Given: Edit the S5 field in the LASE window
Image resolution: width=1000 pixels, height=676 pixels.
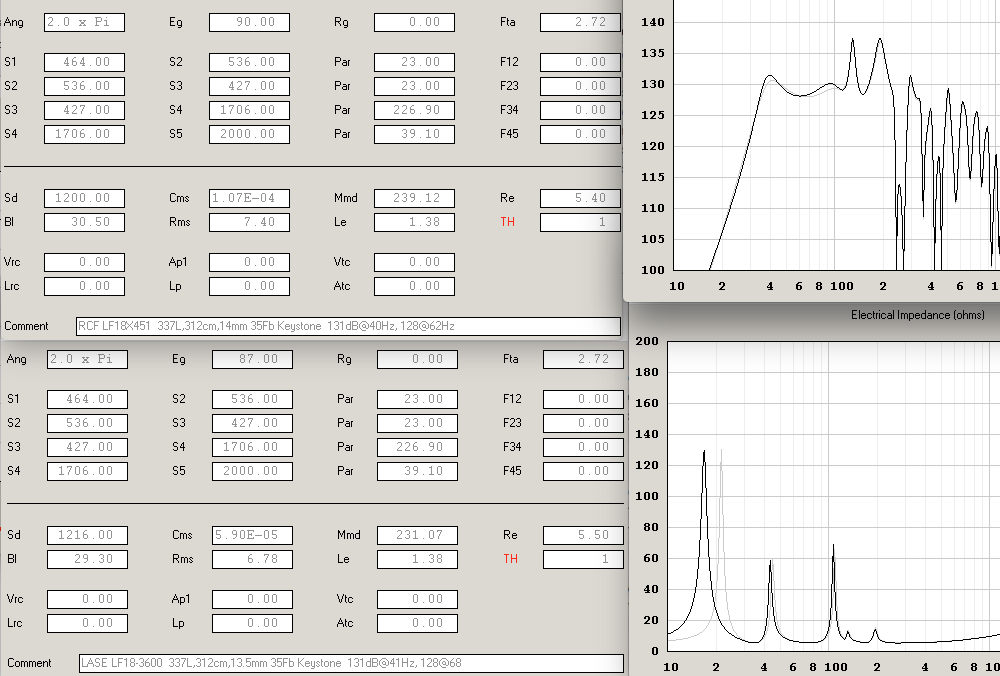Looking at the screenshot, I should point(253,472).
